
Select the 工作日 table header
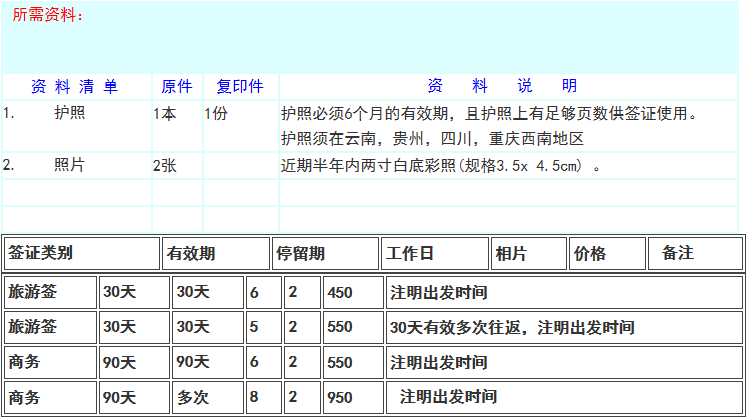click(410, 254)
